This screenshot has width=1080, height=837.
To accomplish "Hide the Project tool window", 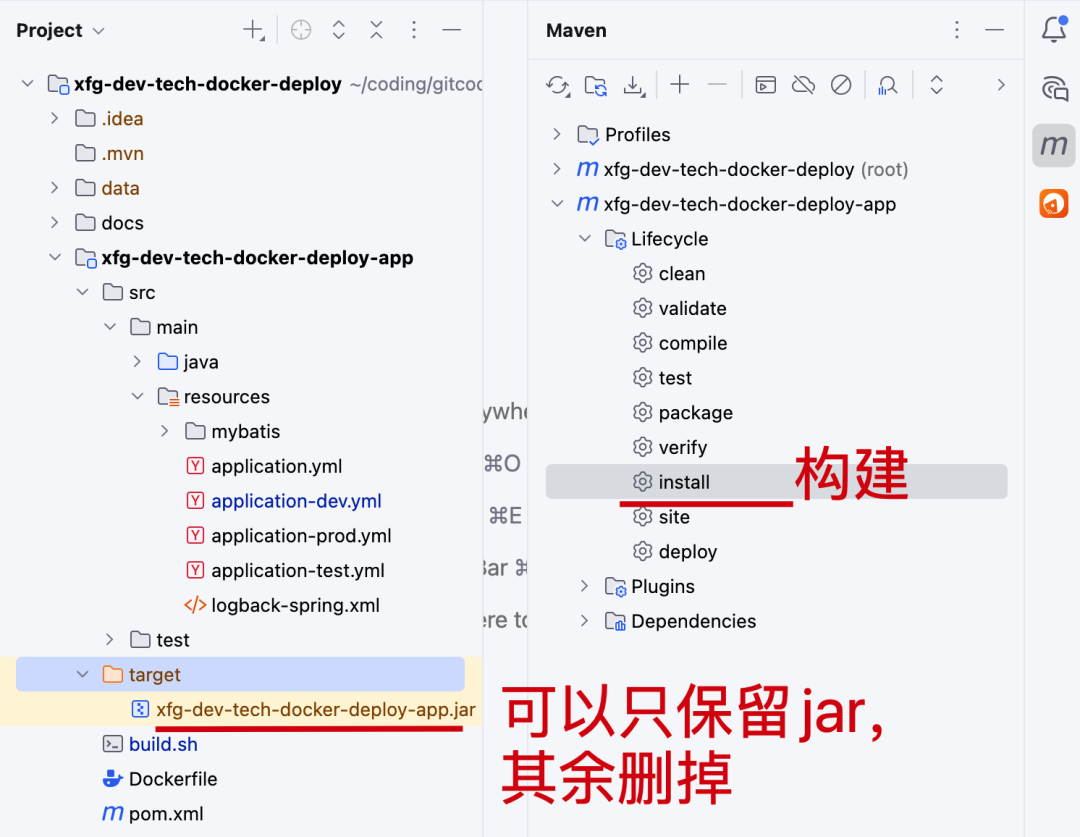I will coord(451,30).
